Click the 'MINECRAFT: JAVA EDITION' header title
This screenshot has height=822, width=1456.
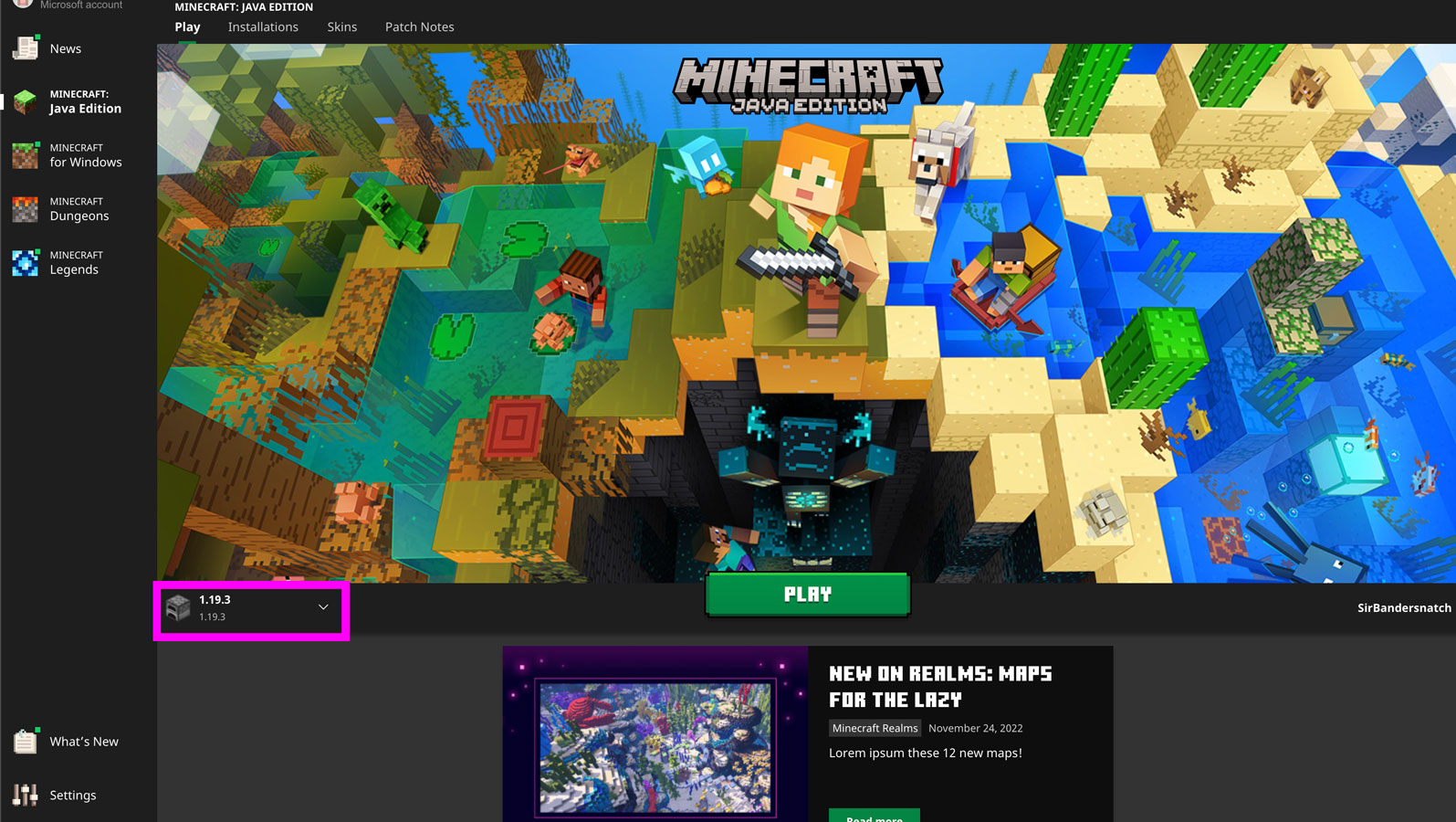point(244,6)
